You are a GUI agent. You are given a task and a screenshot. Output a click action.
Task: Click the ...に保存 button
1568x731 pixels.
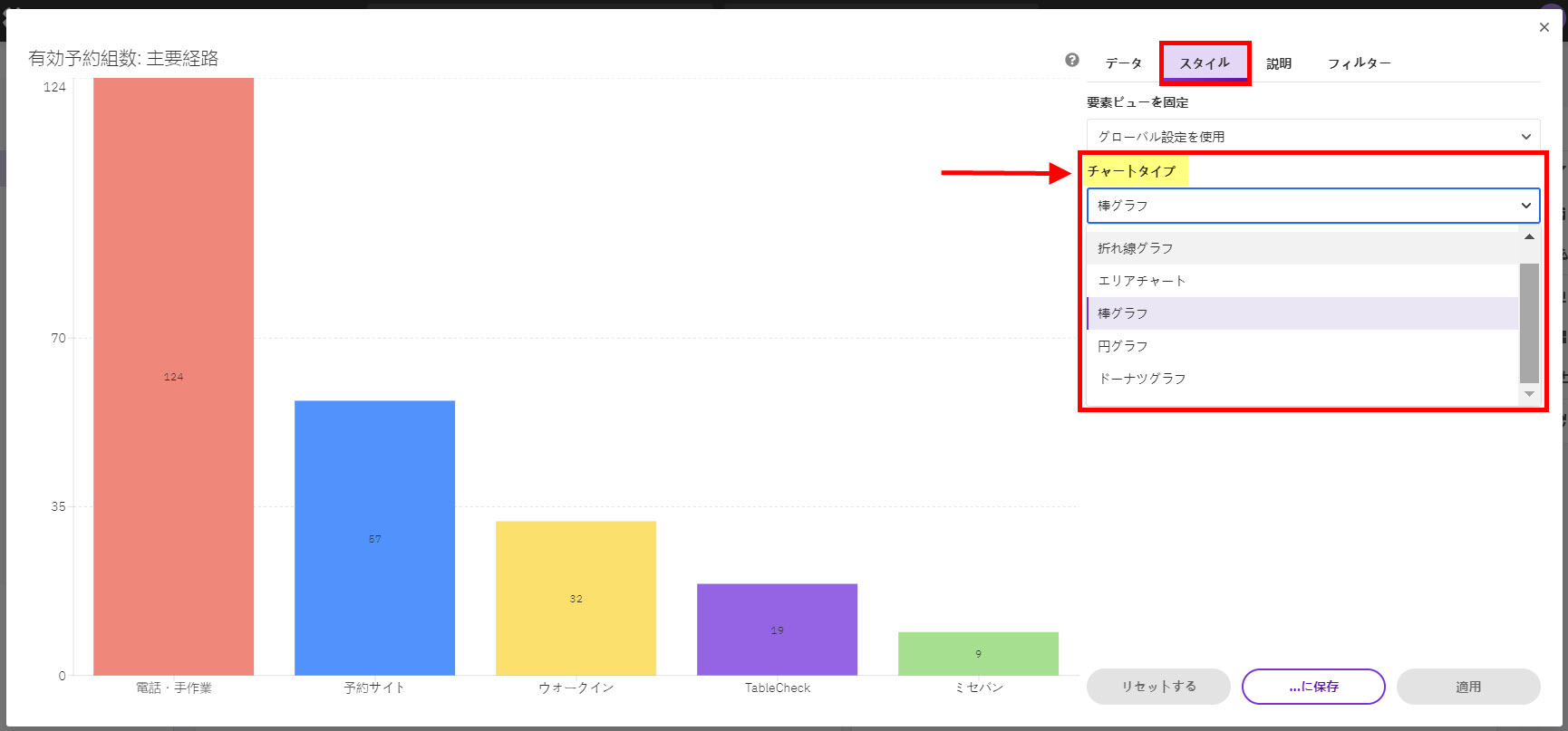[x=1313, y=687]
